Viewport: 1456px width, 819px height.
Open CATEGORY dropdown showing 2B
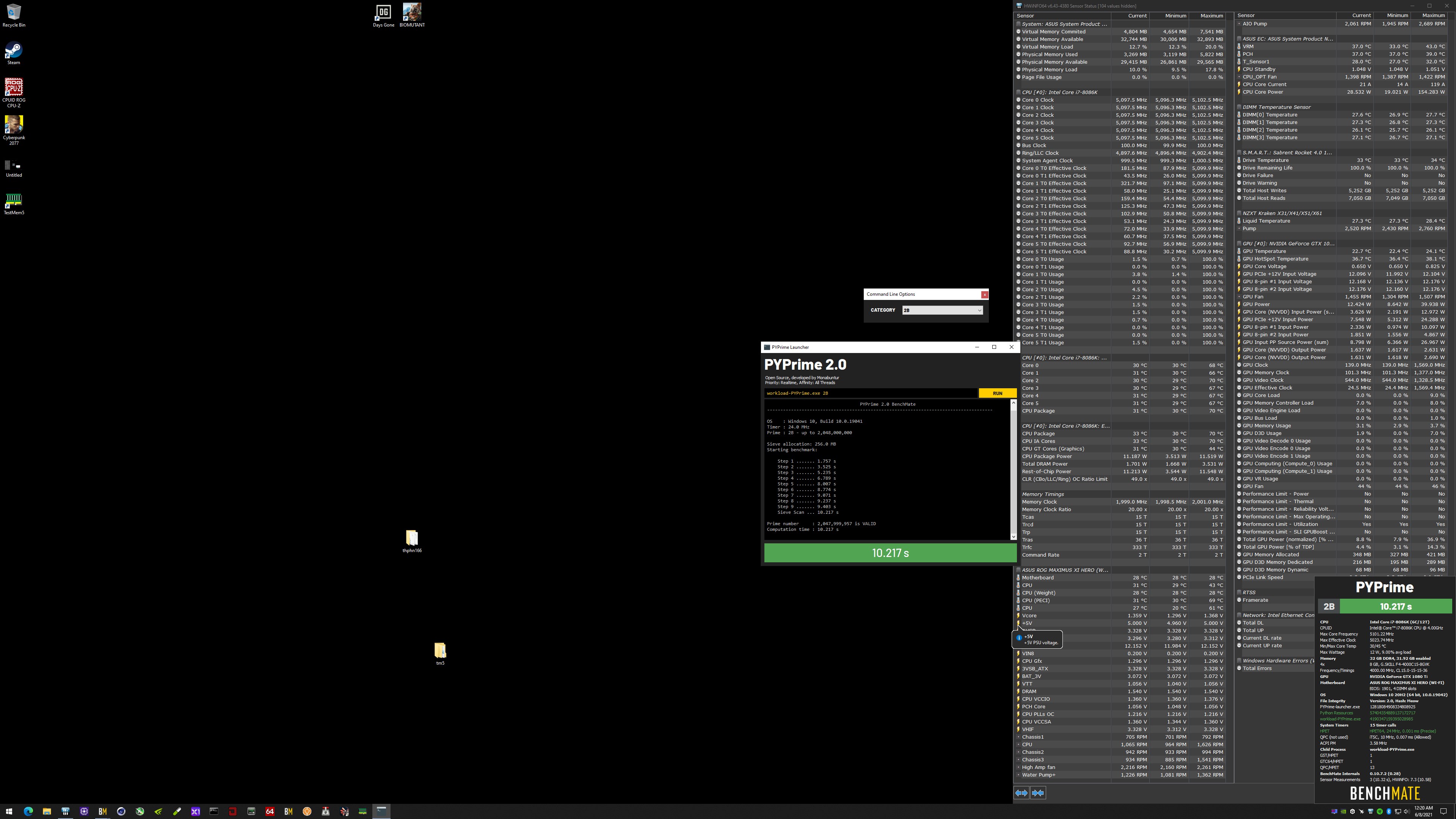click(942, 310)
